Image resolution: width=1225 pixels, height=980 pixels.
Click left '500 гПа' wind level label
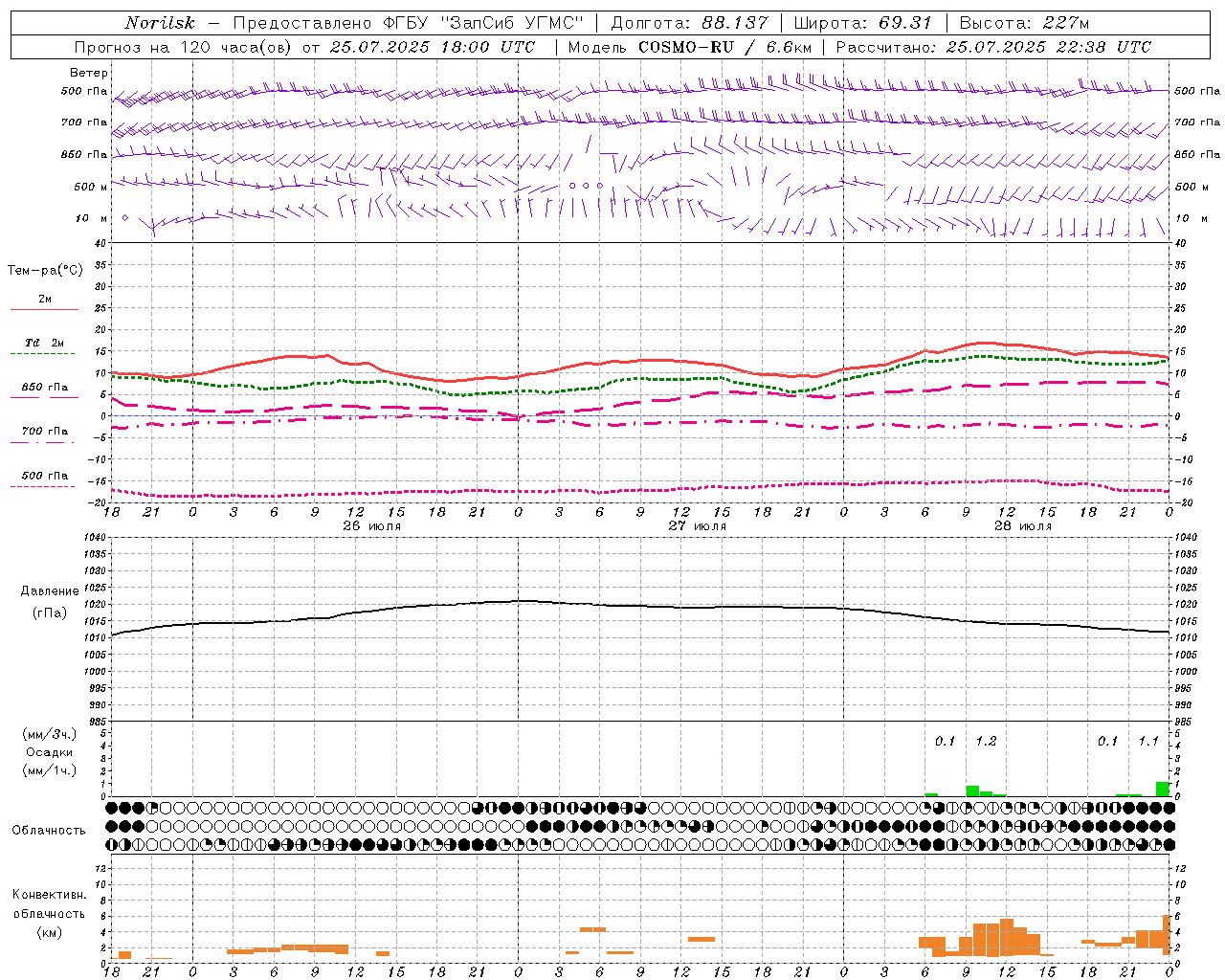coord(84,92)
